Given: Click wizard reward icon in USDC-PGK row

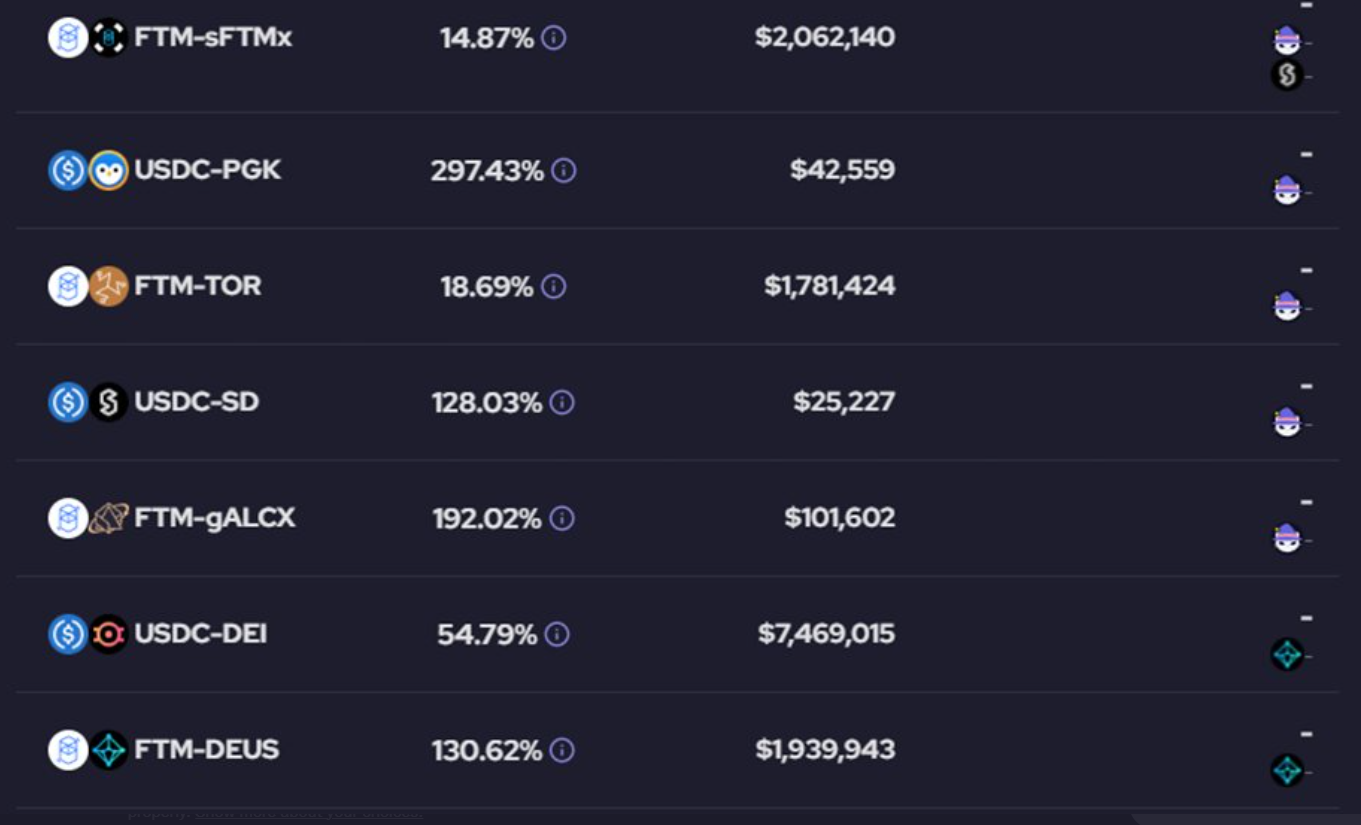Looking at the screenshot, I should 1287,190.
